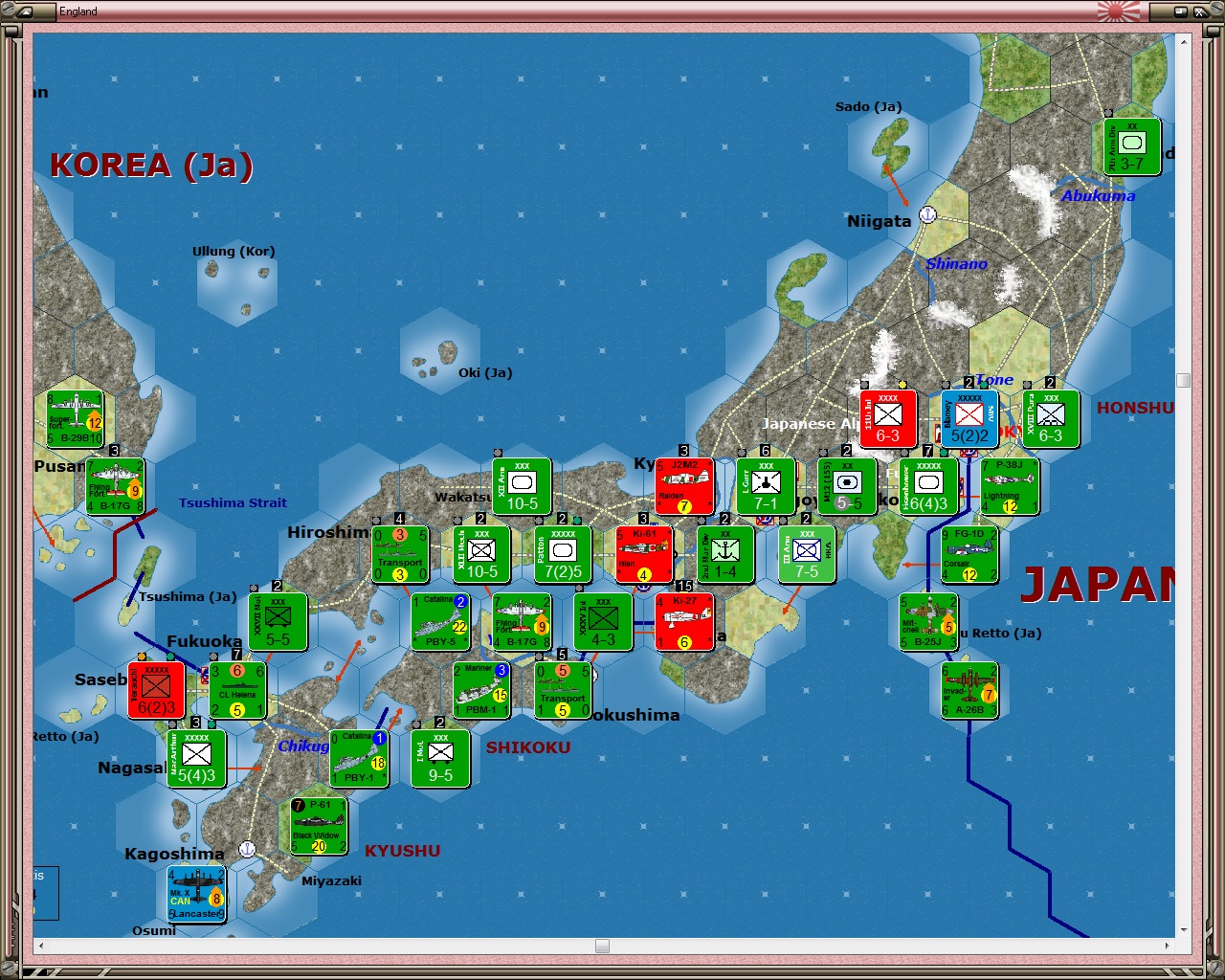
Task: Select the I Mot 9-5 counter
Action: (440, 758)
